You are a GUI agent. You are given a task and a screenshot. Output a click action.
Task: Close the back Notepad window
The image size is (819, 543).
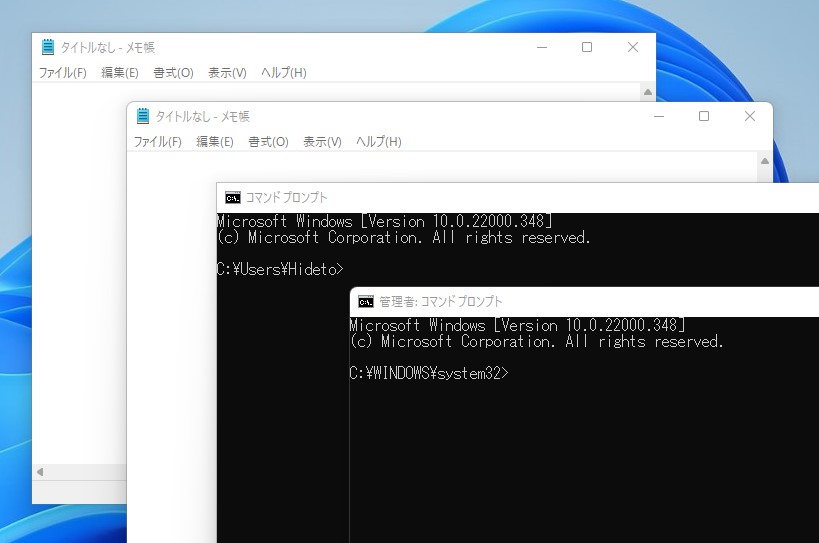tap(633, 48)
